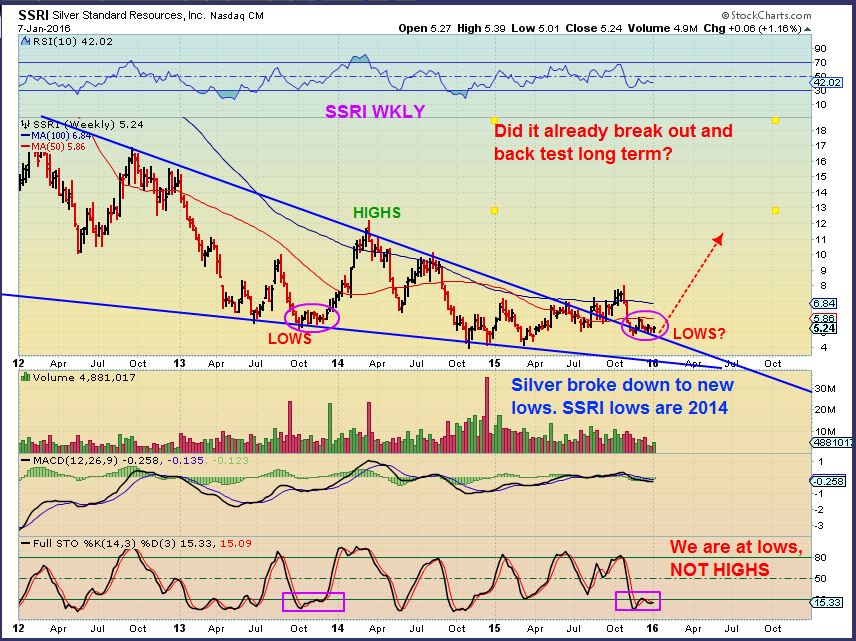Viewport: 856px width, 641px height.
Task: Click the 15.33 stochastic tag on right axis
Action: 828,603
